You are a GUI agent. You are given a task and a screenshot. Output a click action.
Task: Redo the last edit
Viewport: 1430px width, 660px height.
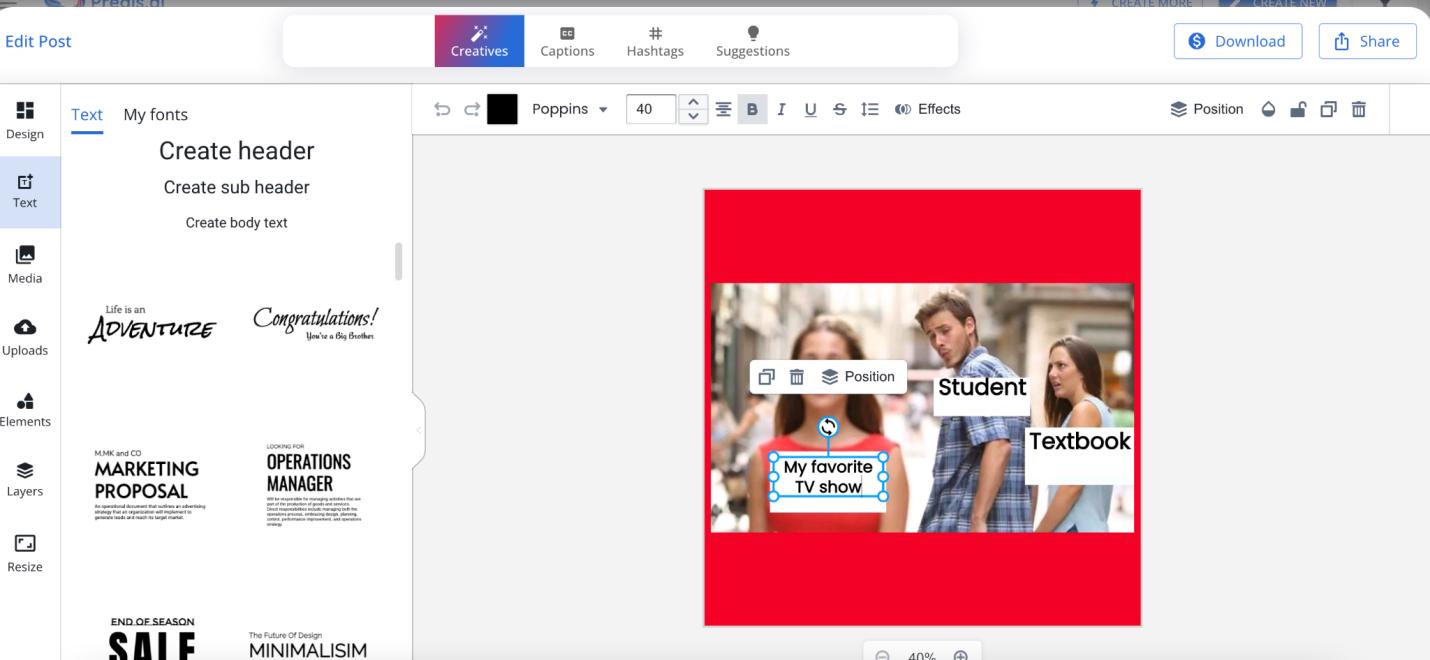(x=471, y=109)
